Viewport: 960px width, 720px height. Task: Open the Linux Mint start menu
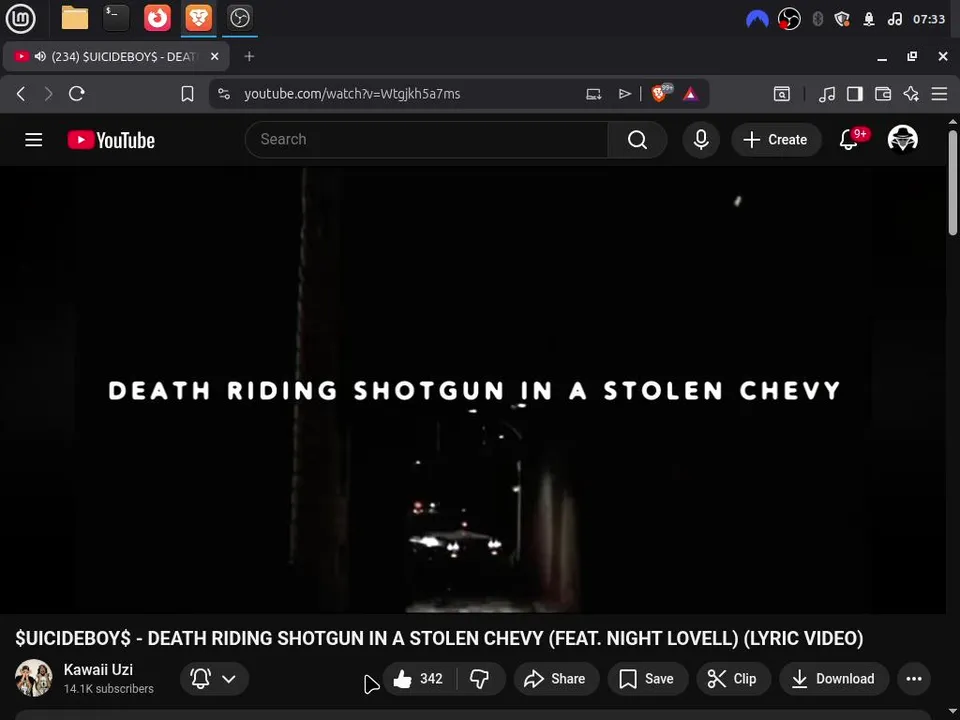pos(20,18)
